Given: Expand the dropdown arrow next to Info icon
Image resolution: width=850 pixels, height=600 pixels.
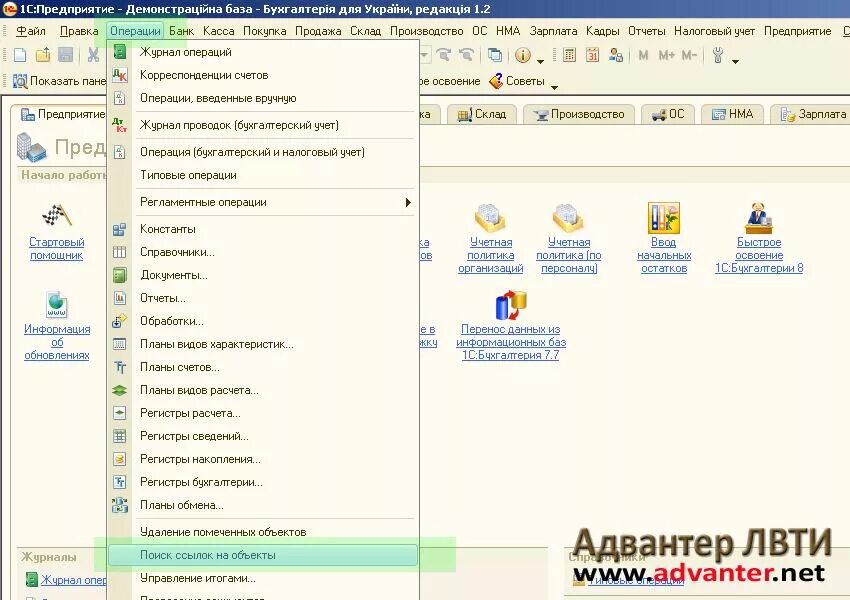Looking at the screenshot, I should pos(540,61).
